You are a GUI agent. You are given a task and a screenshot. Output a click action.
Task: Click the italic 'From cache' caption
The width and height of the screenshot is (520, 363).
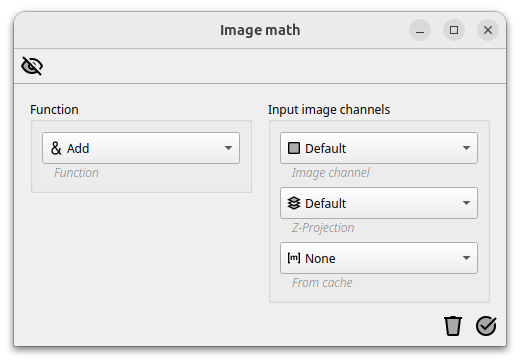click(322, 283)
